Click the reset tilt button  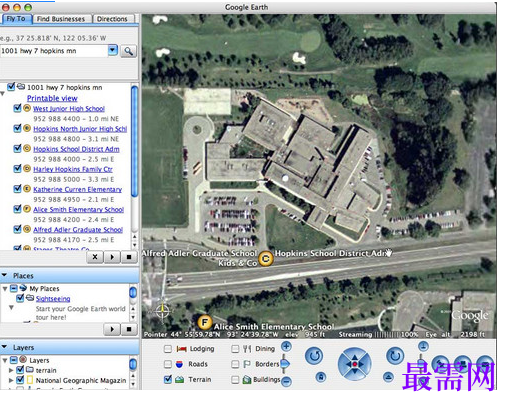(x=388, y=377)
